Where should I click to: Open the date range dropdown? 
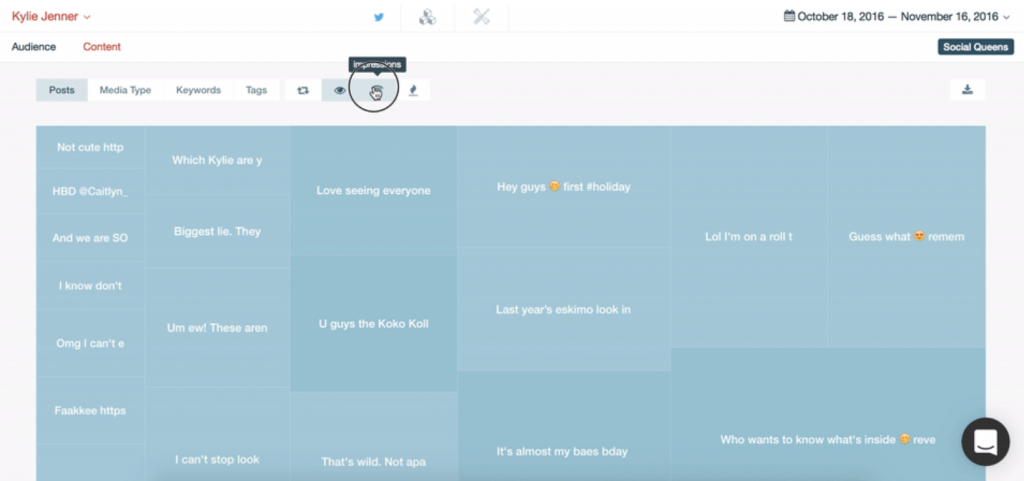(x=1006, y=17)
